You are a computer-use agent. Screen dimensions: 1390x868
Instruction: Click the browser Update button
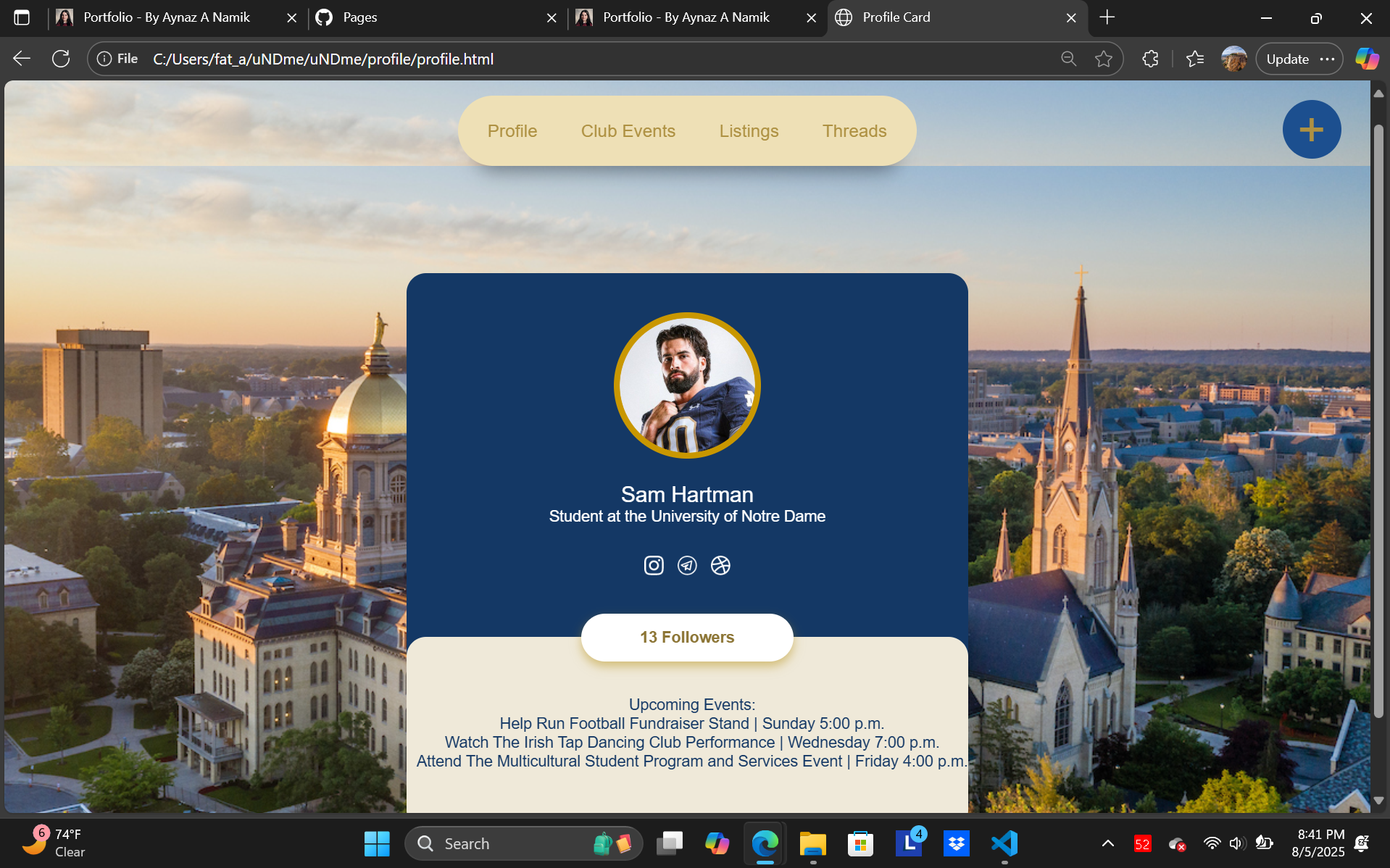click(x=1287, y=59)
